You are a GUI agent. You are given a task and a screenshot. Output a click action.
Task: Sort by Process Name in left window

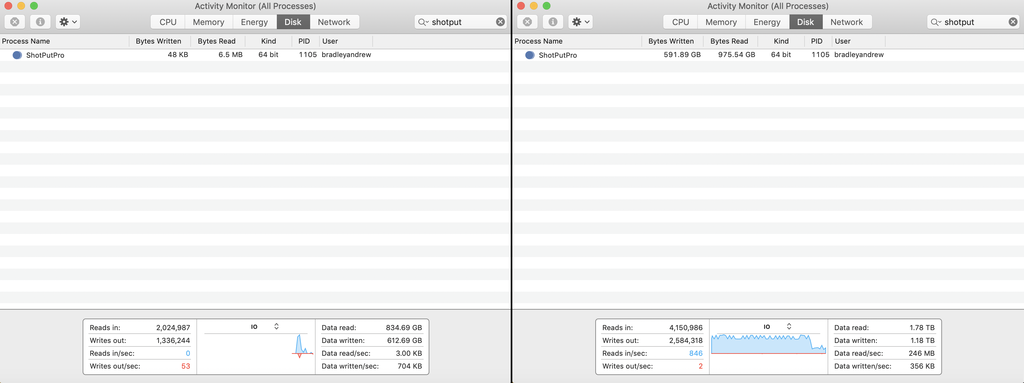(x=64, y=41)
